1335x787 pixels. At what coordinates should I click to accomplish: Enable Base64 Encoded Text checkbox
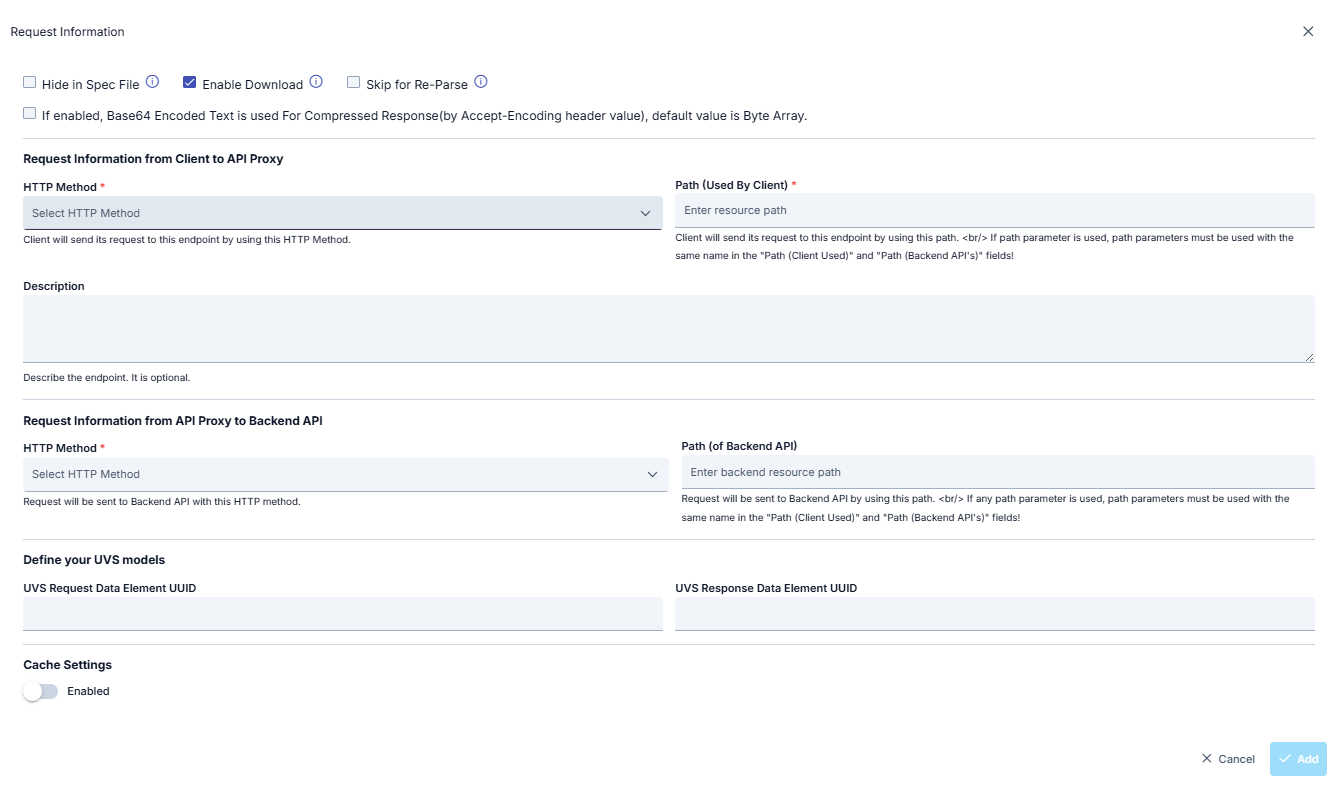point(30,114)
